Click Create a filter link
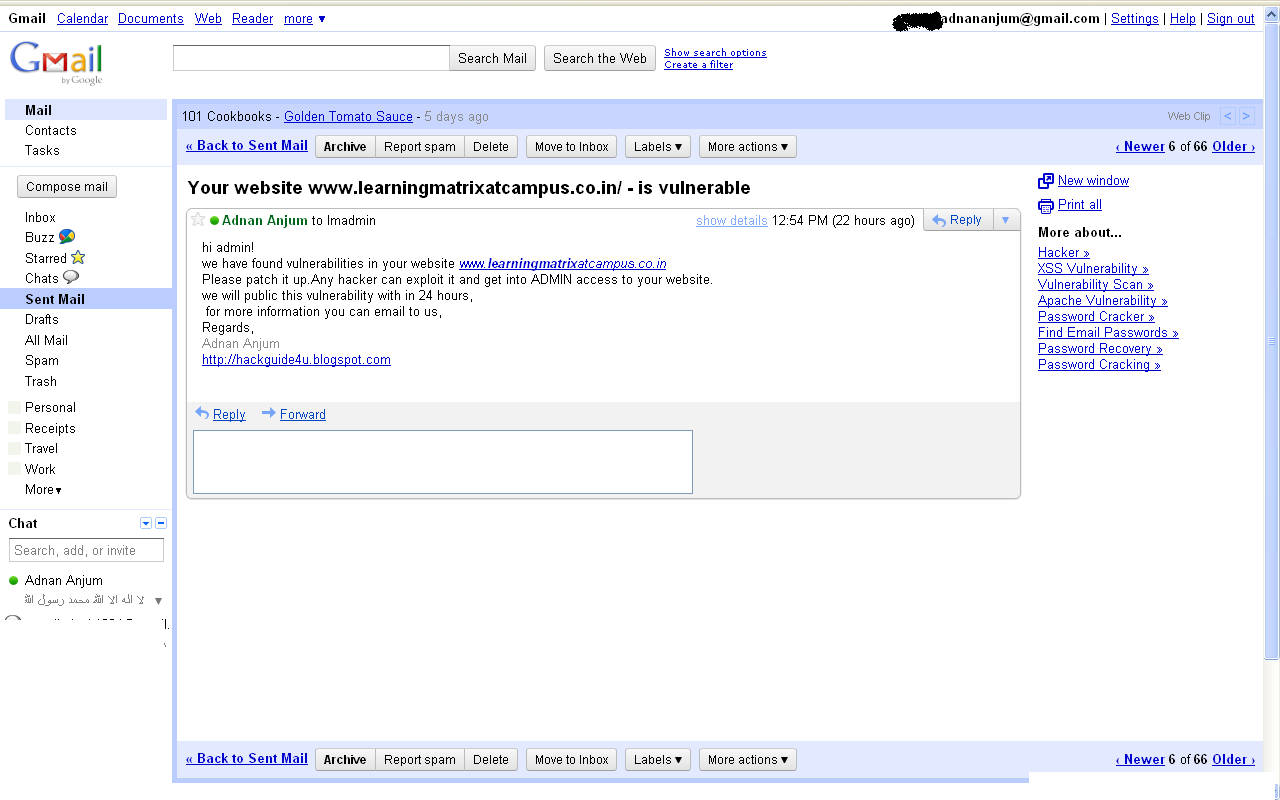 [698, 65]
